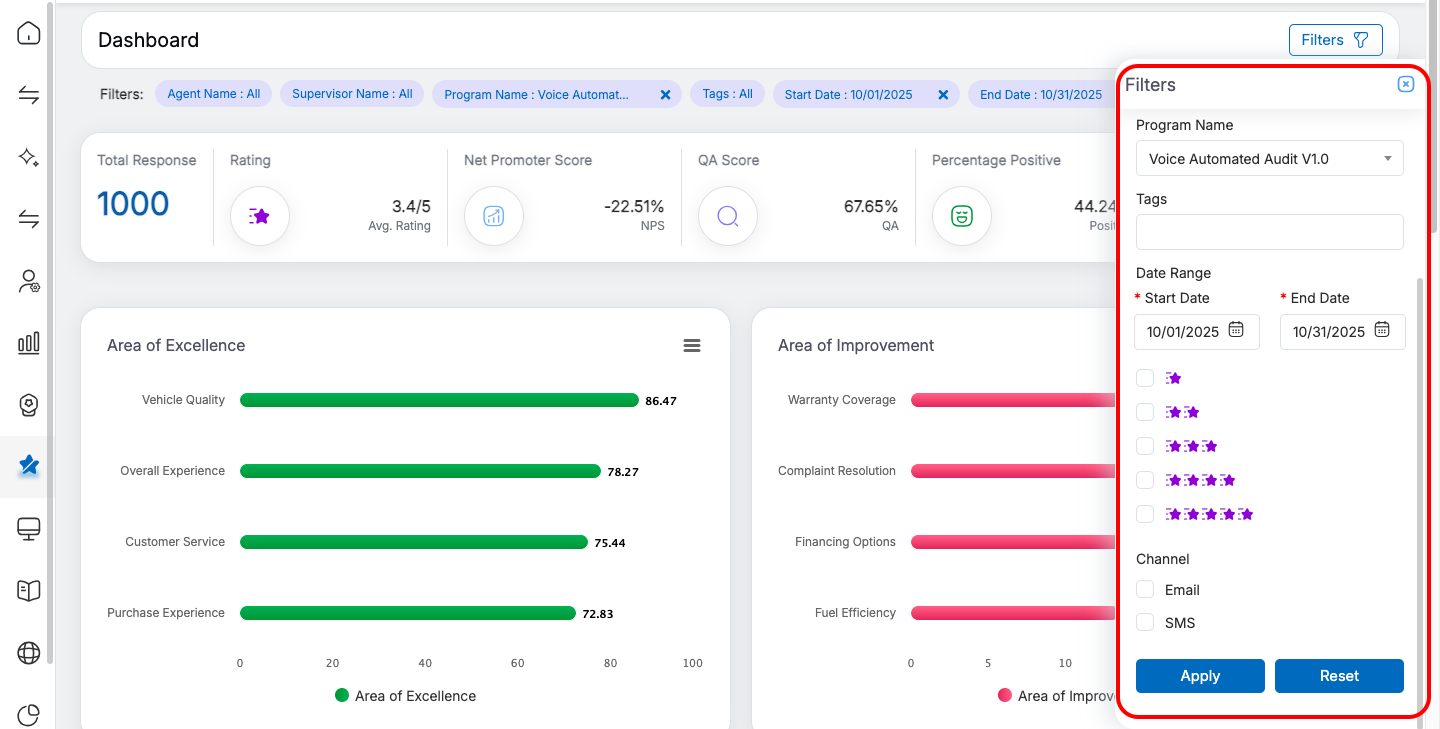
Task: Enable the Email channel checkbox
Action: [x=1145, y=590]
